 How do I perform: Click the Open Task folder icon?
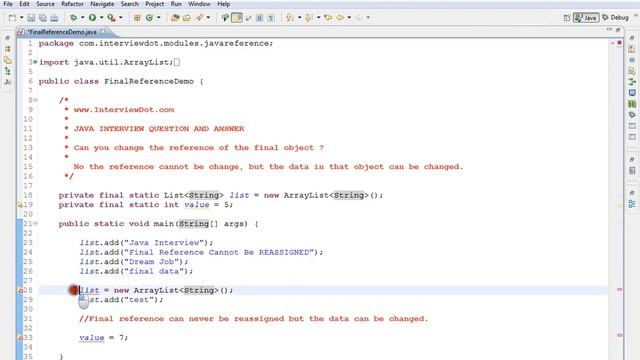187,18
